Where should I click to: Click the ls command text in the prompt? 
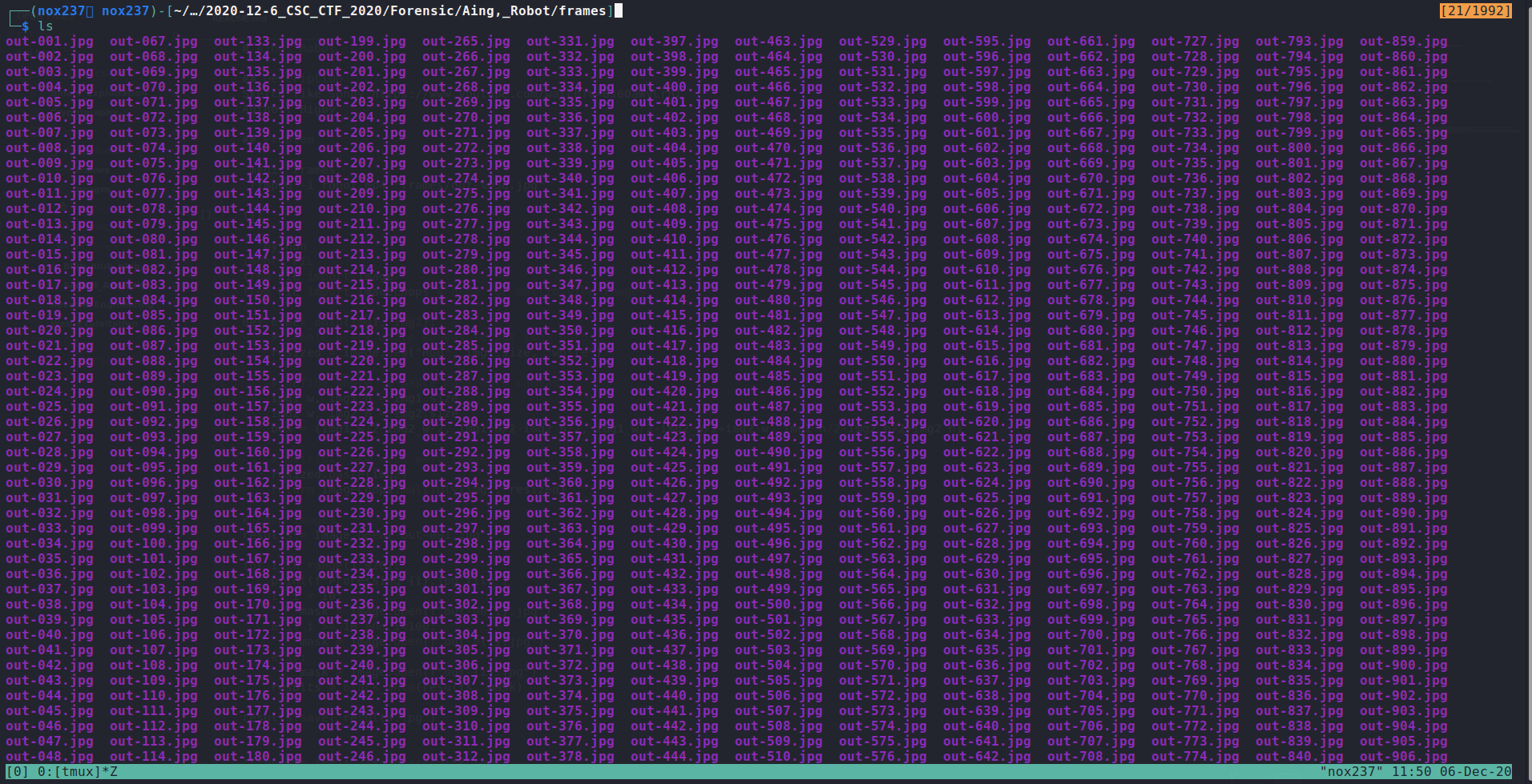coord(46,26)
